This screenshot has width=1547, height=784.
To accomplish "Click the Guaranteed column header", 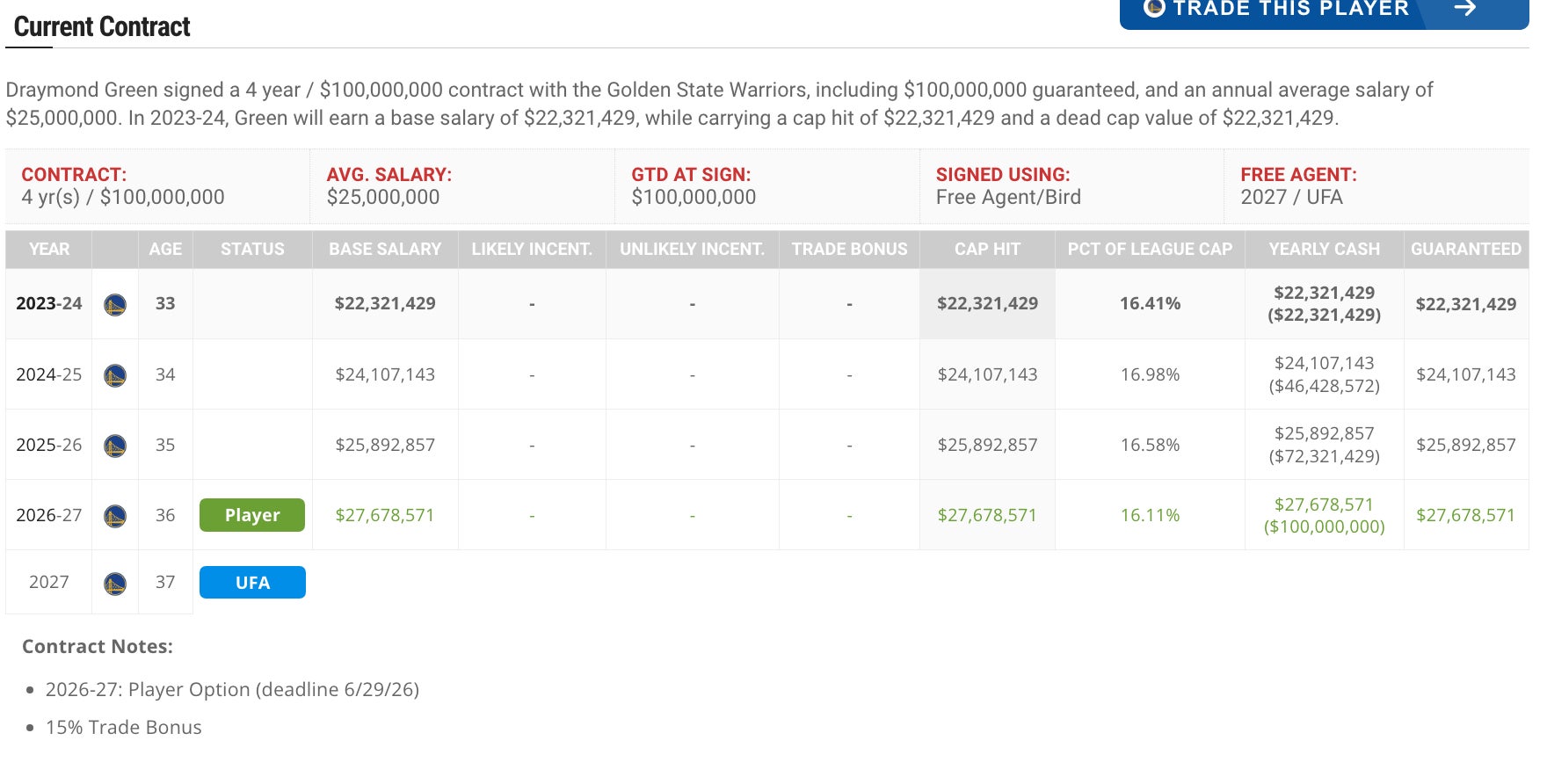I will [1465, 250].
